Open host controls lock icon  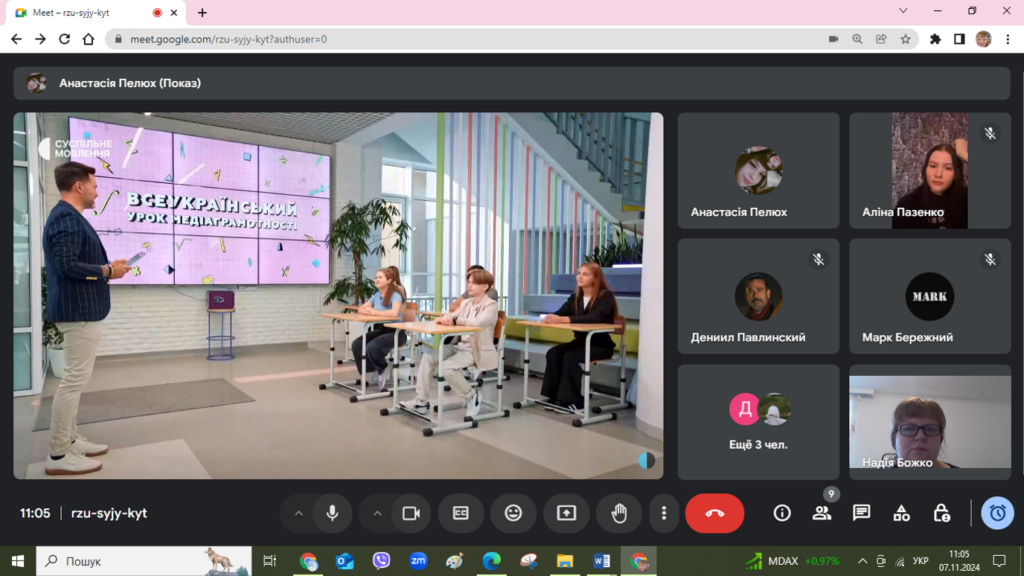[x=941, y=513]
